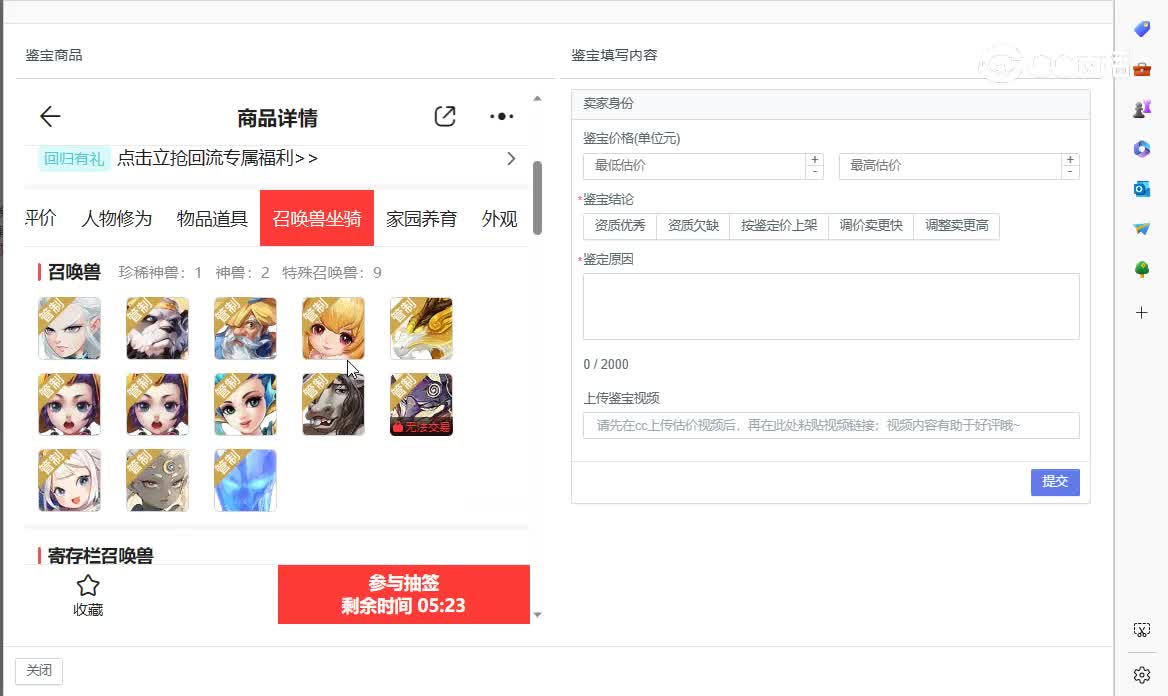Screen dimensions: 1168x696
Task: Open the Microsoft 365 sidebar icon
Action: (1141, 149)
